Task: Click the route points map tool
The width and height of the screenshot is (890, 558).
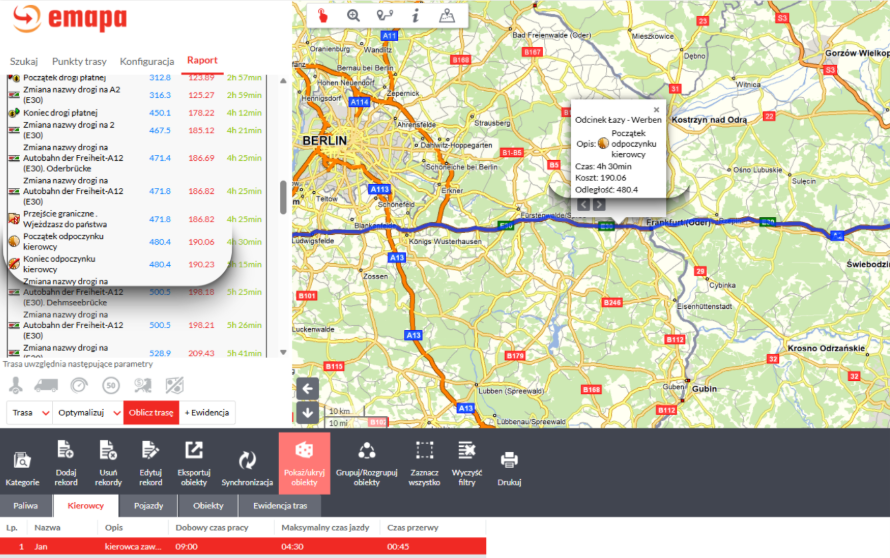Action: pyautogui.click(x=384, y=15)
